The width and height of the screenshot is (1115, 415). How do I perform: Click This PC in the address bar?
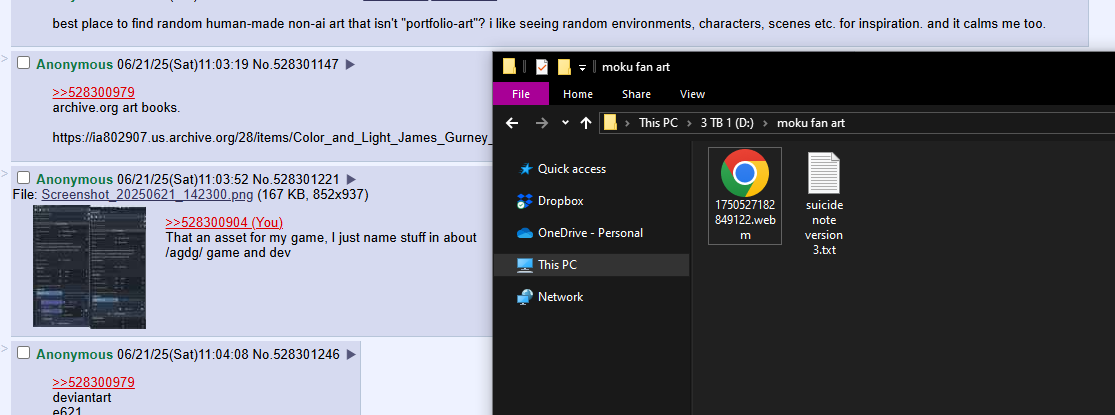(658, 123)
